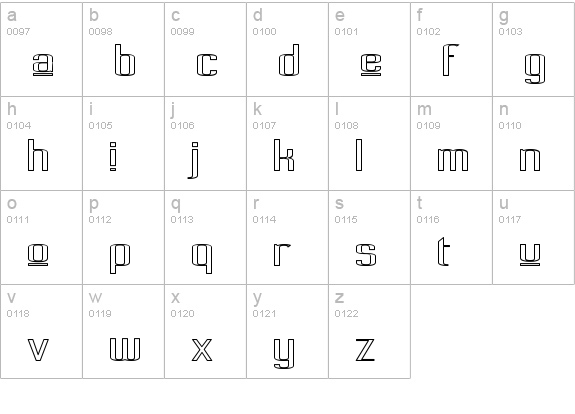Select the 'm' character cell
Viewport: 575px width, 414px height.
(451, 143)
